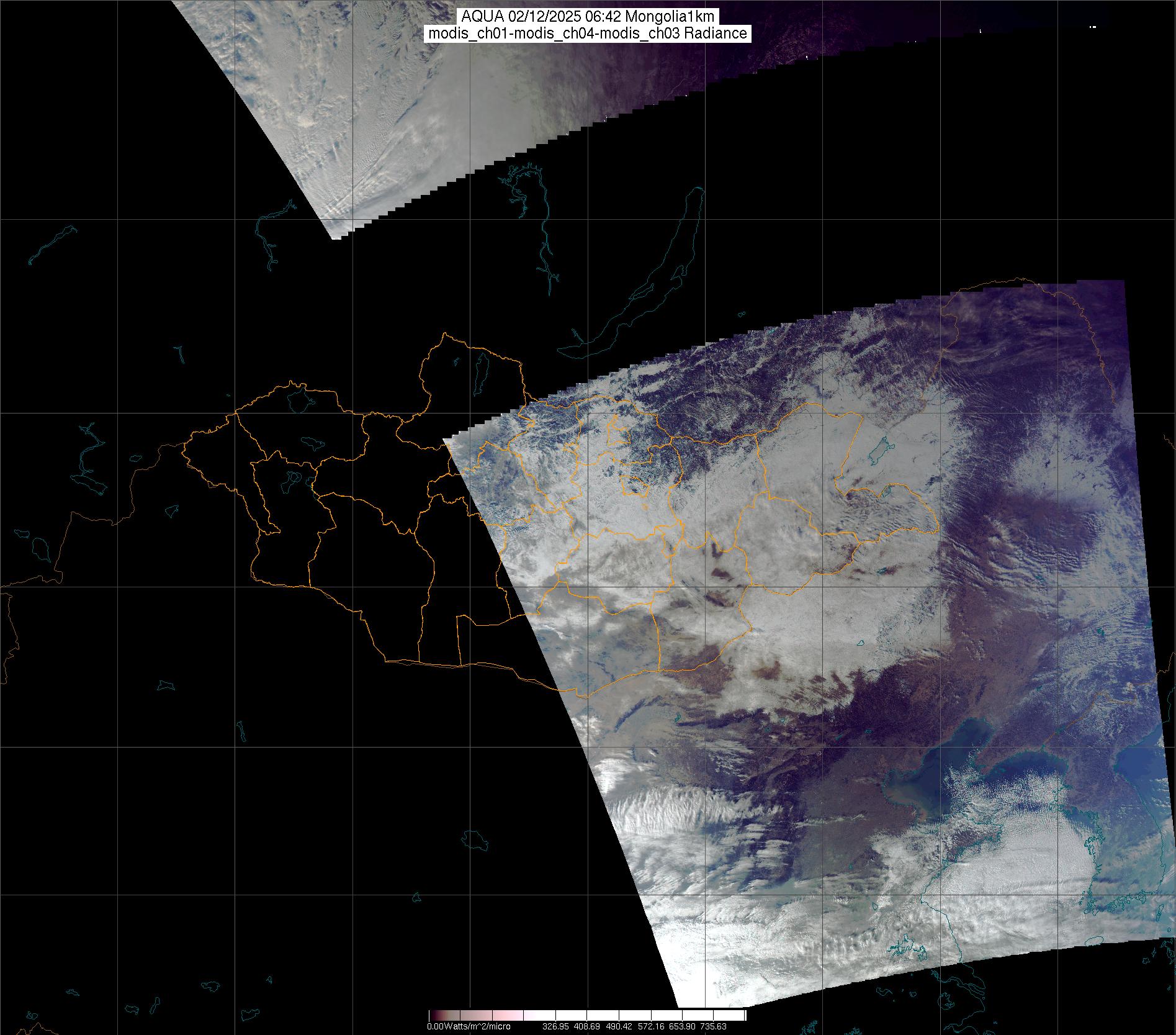This screenshot has width=1176, height=1035.
Task: Click the radiance color bar gradient
Action: click(587, 1015)
